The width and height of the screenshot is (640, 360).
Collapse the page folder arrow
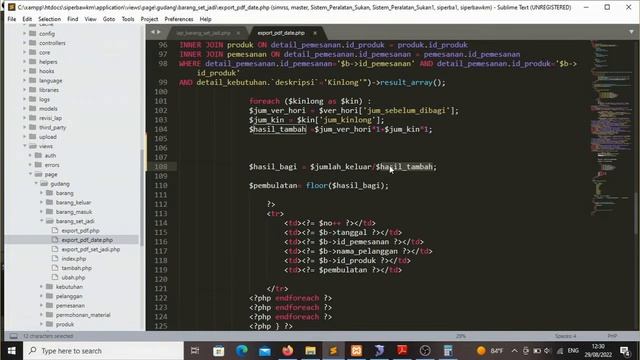(x=31, y=174)
